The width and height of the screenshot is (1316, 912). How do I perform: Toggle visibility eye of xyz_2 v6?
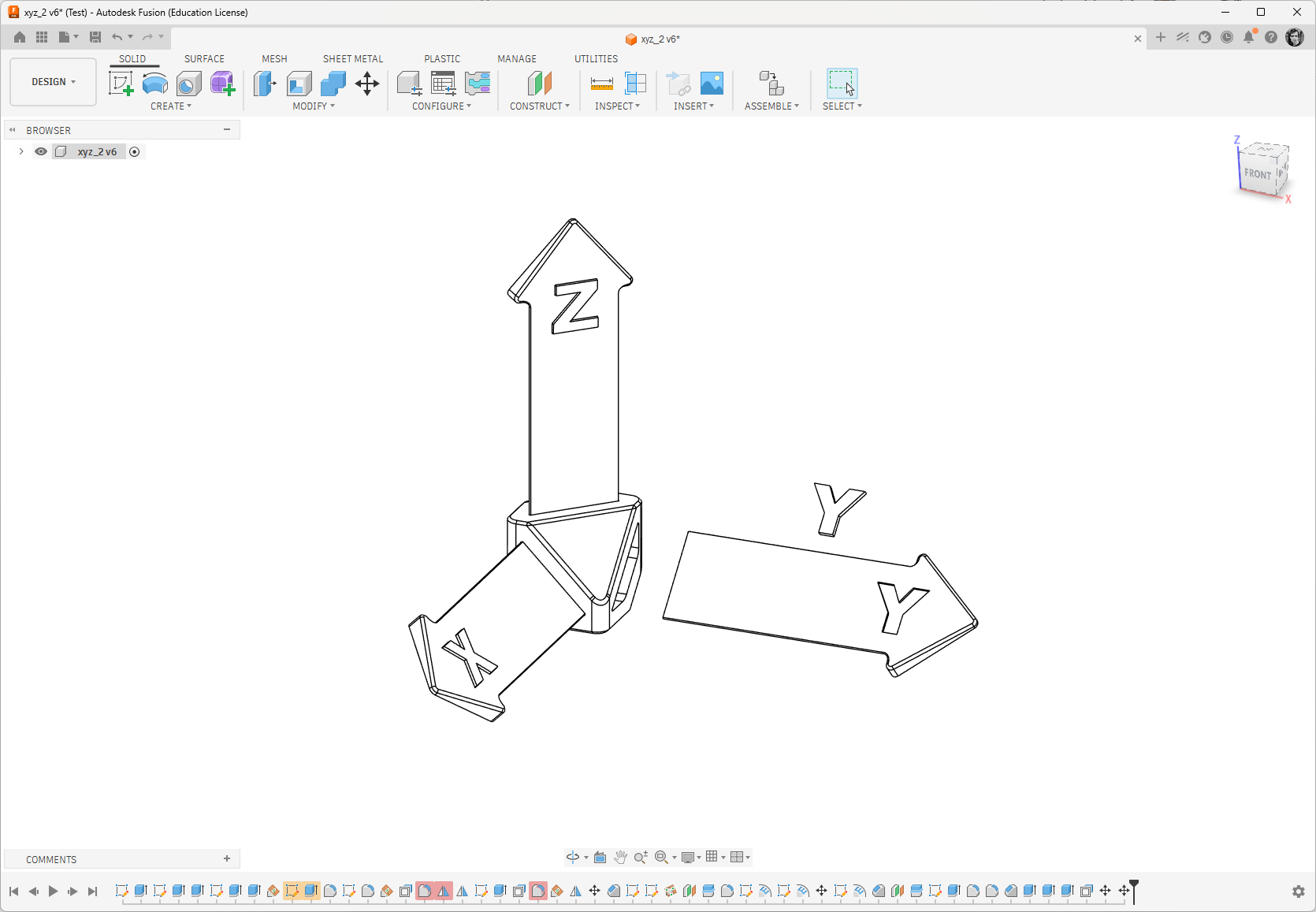click(x=41, y=151)
